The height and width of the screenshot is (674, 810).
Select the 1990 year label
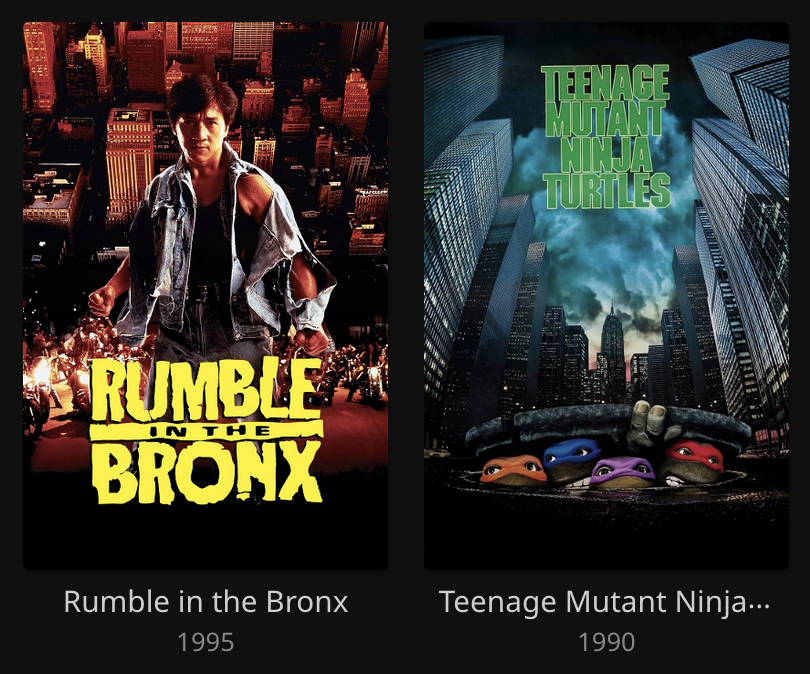point(606,642)
